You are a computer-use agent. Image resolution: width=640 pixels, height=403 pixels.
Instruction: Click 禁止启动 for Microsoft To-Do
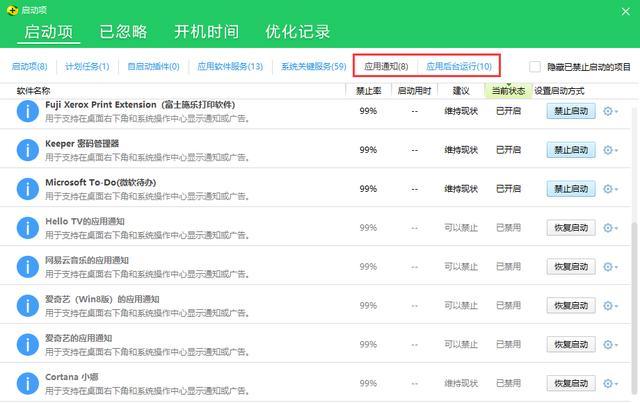(571, 189)
